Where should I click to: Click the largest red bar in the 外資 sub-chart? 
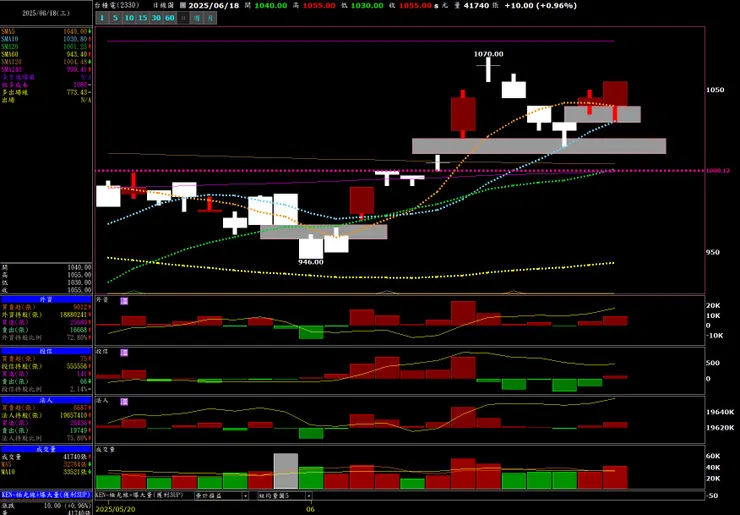tap(463, 313)
